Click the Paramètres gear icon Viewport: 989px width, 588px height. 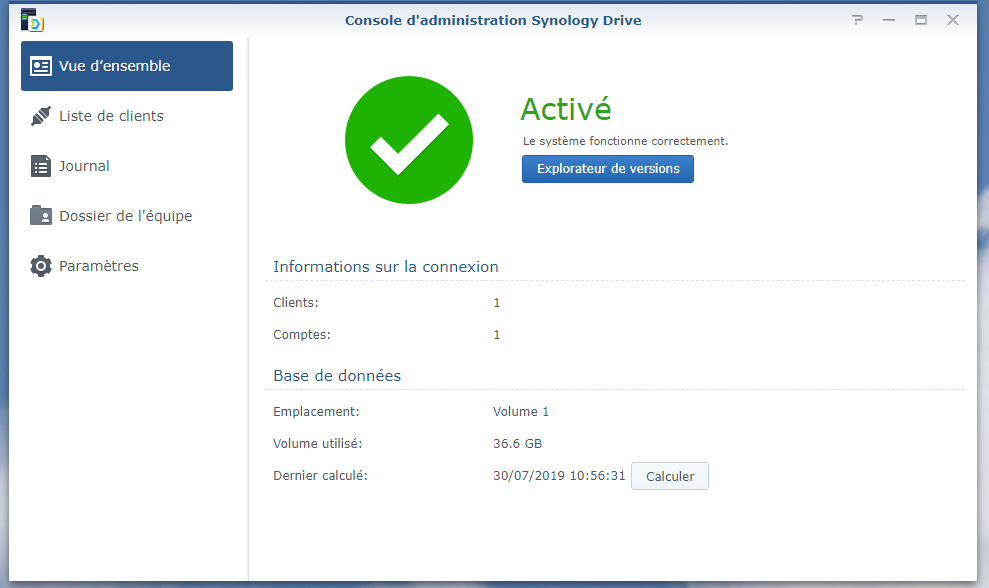(x=41, y=266)
